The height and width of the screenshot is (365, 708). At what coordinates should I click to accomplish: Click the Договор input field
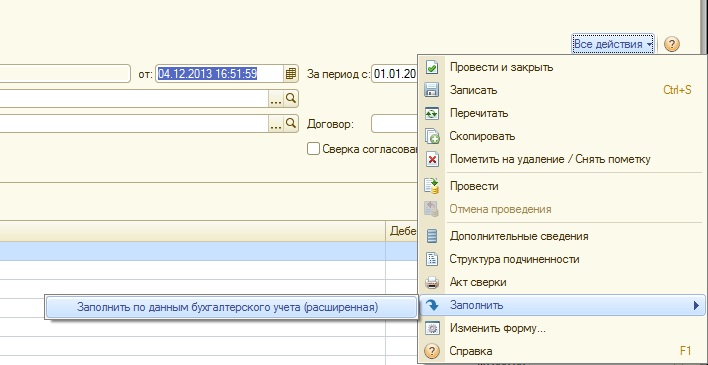(394, 123)
